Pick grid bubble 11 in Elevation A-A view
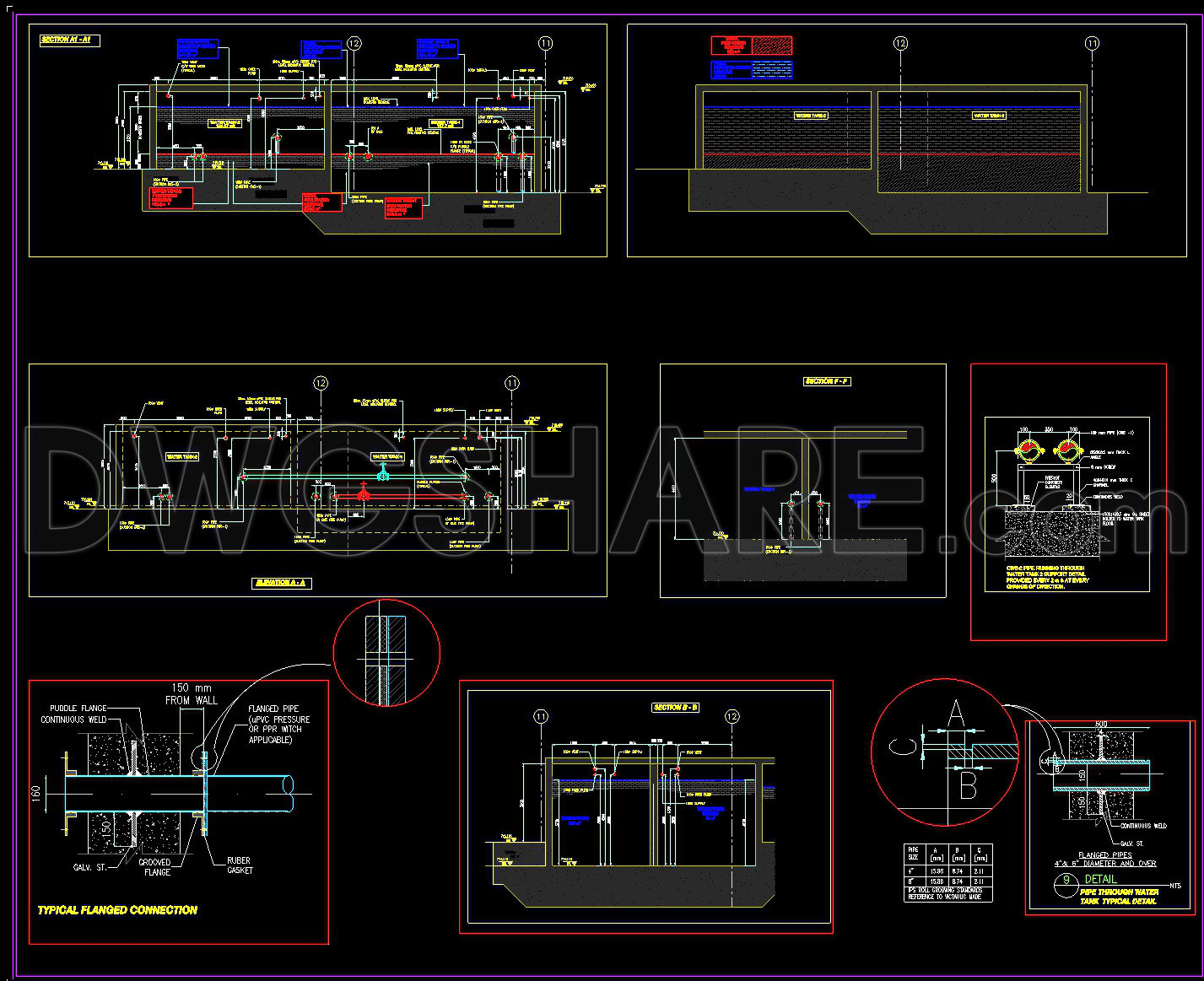The width and height of the screenshot is (1204, 981). point(512,383)
